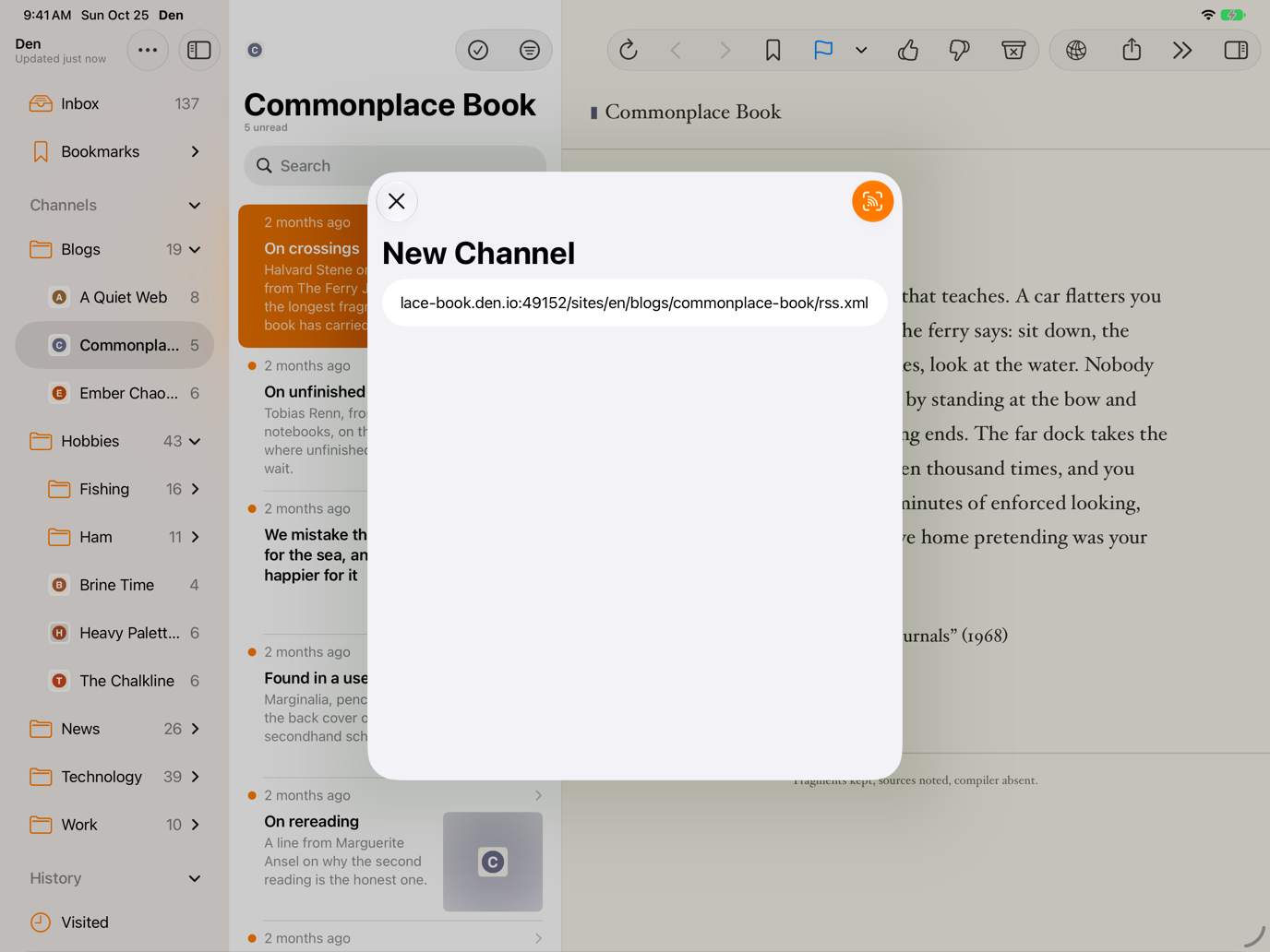This screenshot has height=952, width=1270.
Task: Edit the feed URL field
Action: (635, 303)
